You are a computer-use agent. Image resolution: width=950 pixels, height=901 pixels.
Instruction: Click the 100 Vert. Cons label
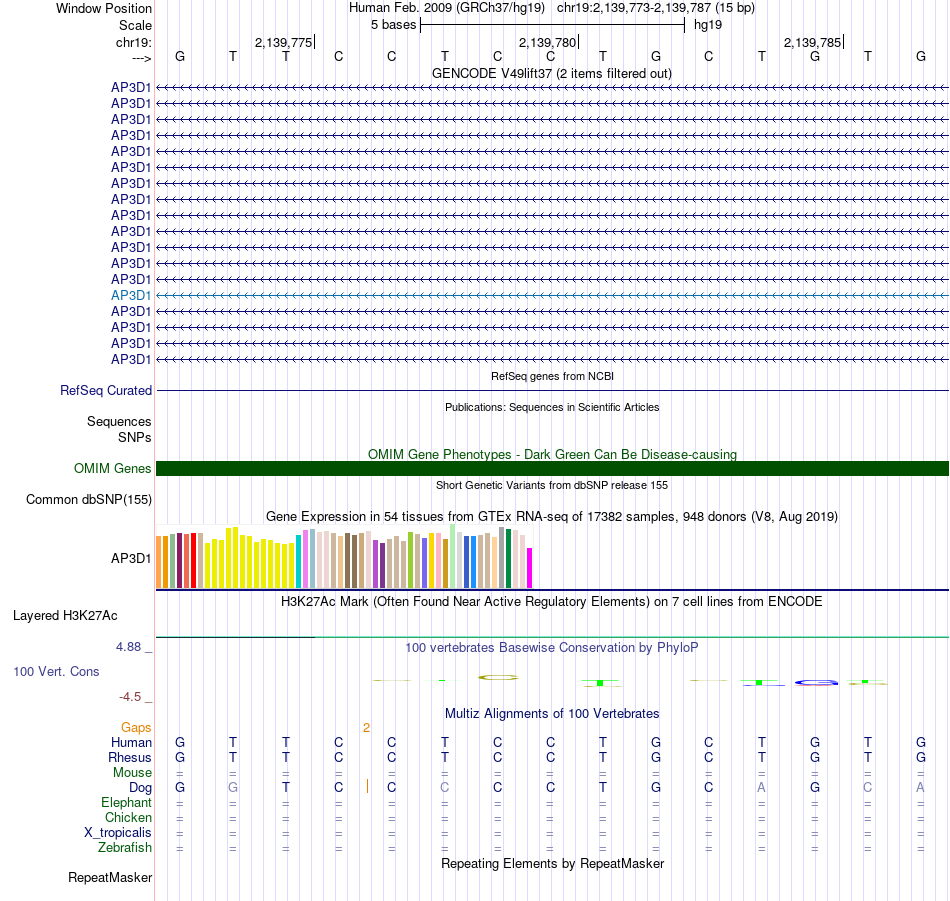pos(56,671)
